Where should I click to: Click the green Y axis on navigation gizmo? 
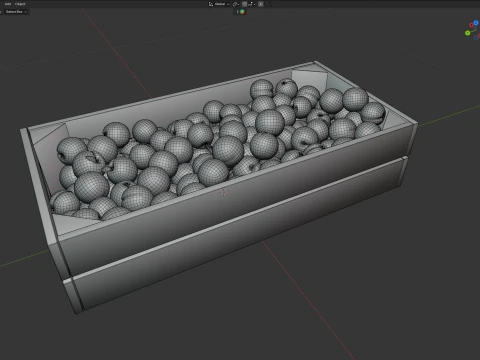coord(467,33)
